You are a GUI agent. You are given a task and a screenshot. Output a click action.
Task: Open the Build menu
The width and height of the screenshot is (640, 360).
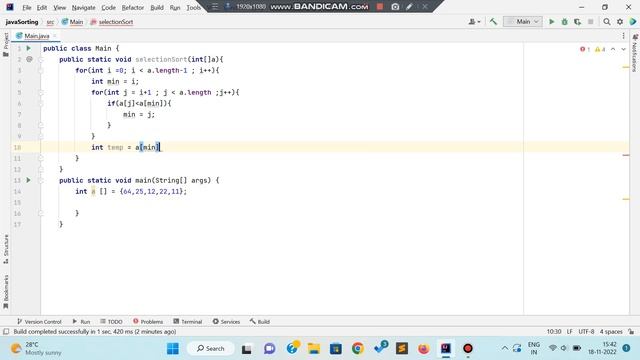pos(157,7)
